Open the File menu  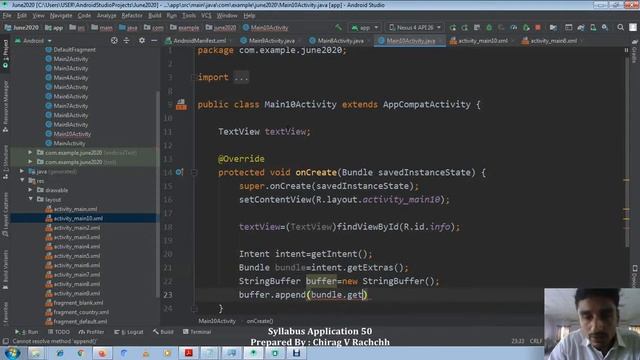click(x=7, y=16)
